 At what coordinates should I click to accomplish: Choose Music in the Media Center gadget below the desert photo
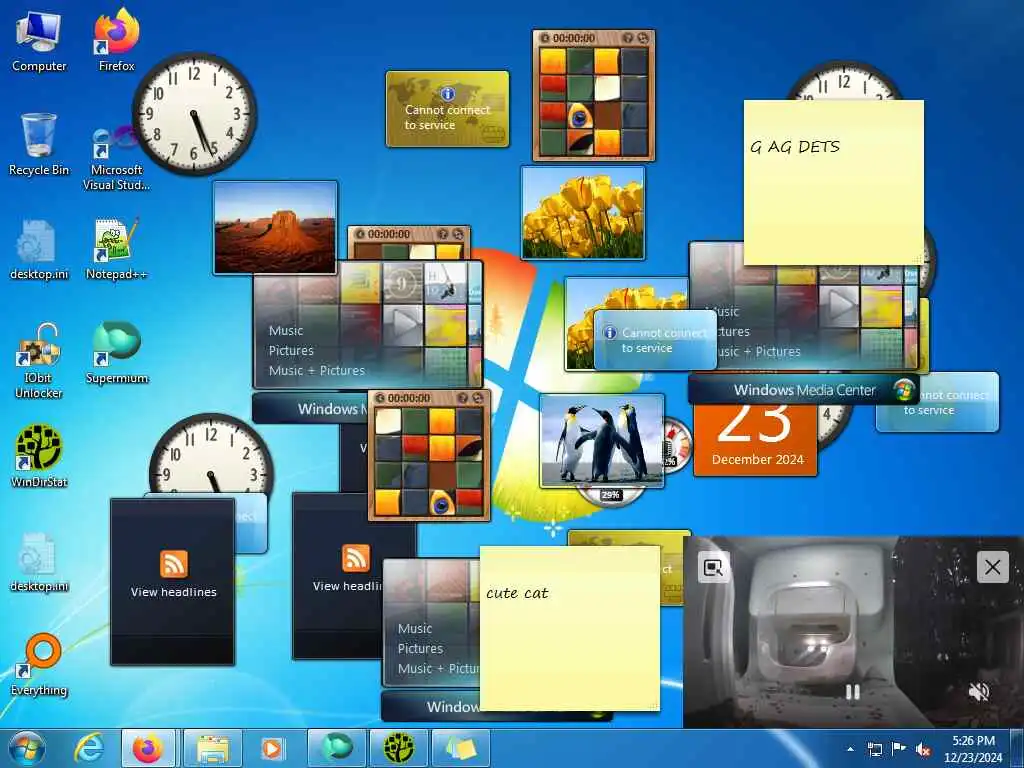tap(286, 330)
